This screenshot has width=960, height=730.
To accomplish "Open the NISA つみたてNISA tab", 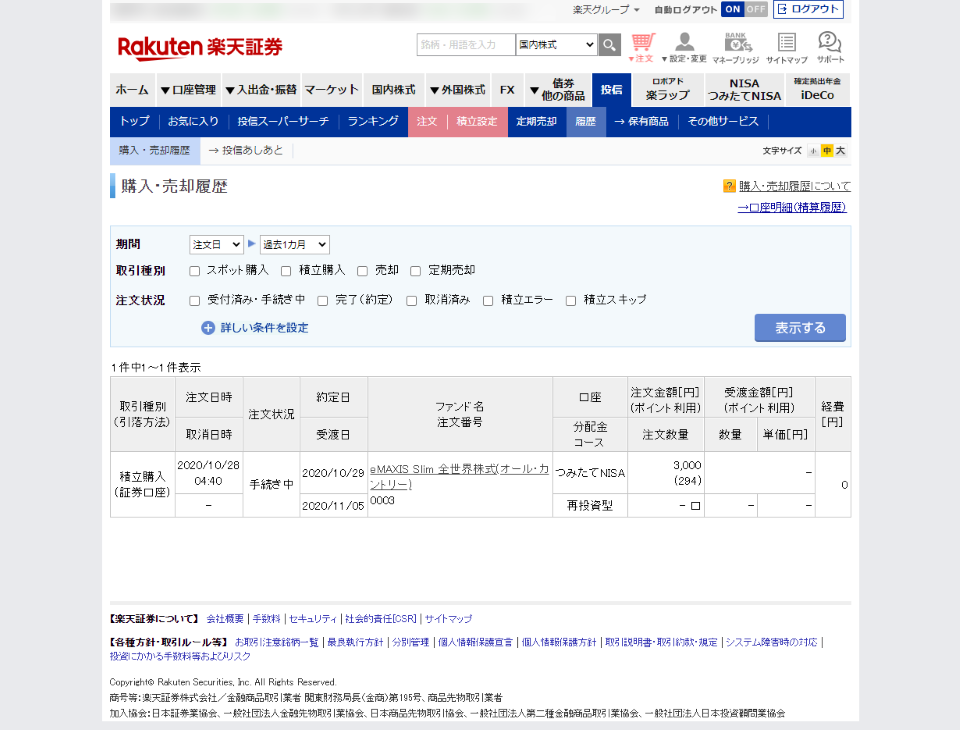I will (x=744, y=90).
